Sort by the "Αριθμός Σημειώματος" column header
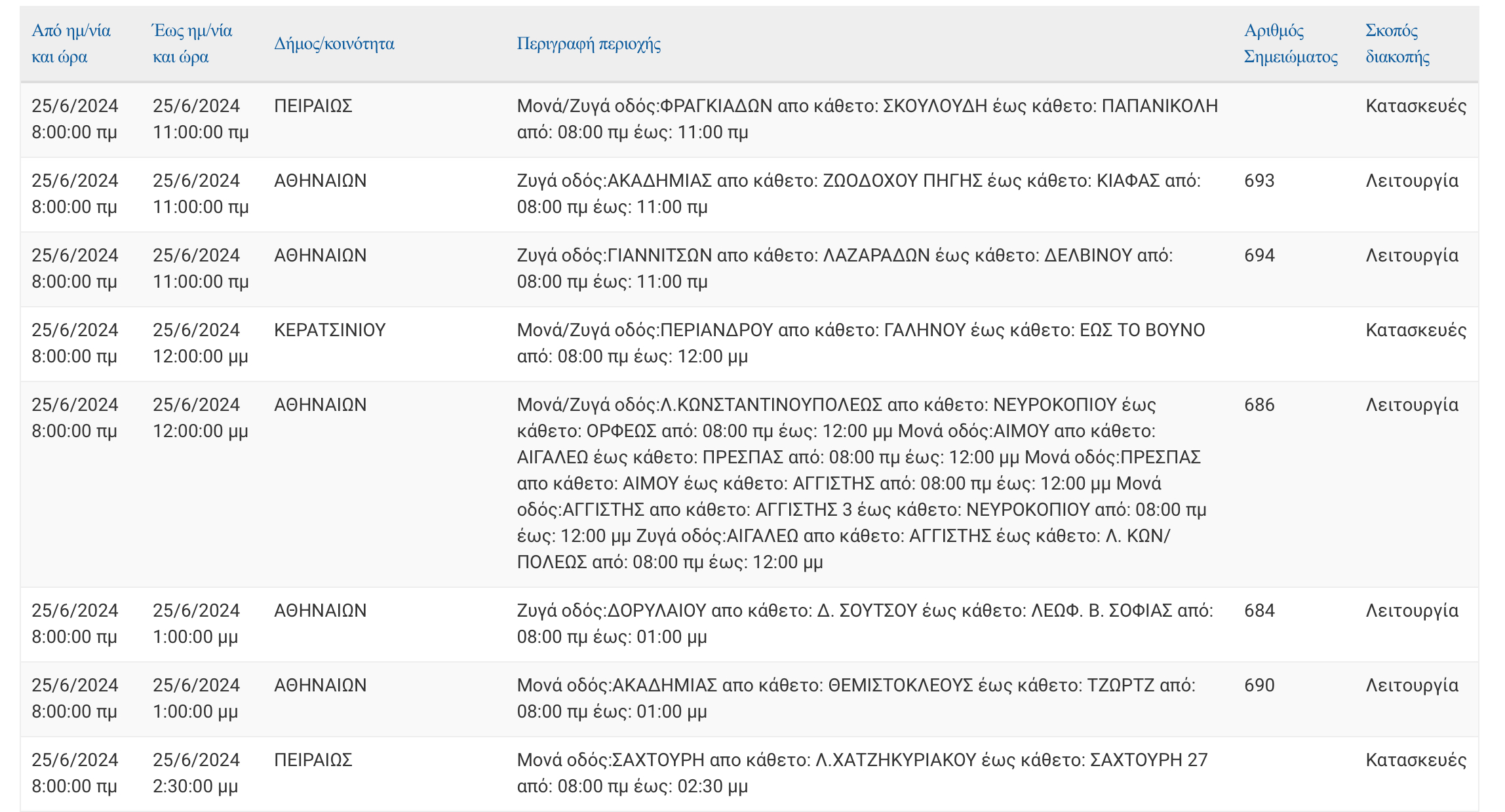The image size is (1505, 812). tap(1290, 43)
